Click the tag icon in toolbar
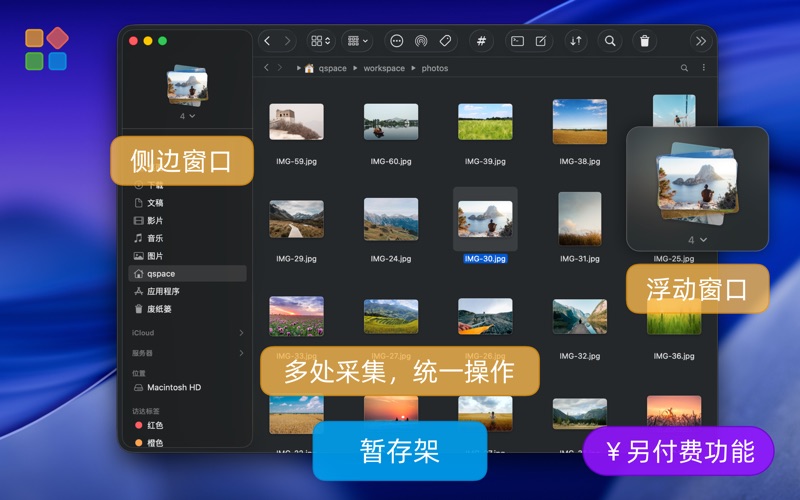This screenshot has width=800, height=500. [445, 41]
